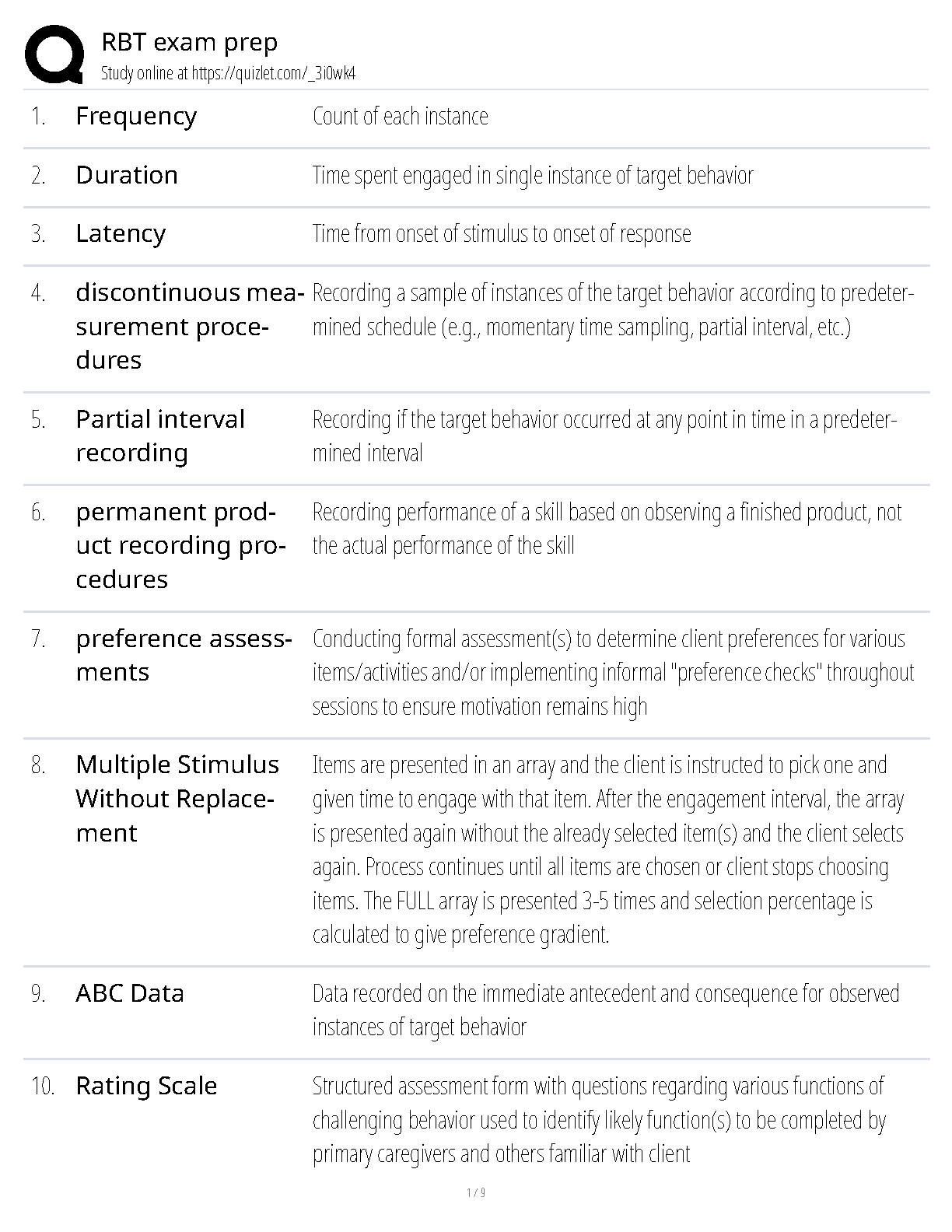This screenshot has height=1232, width=952.
Task: Click Partial interval recording term
Action: tap(160, 436)
